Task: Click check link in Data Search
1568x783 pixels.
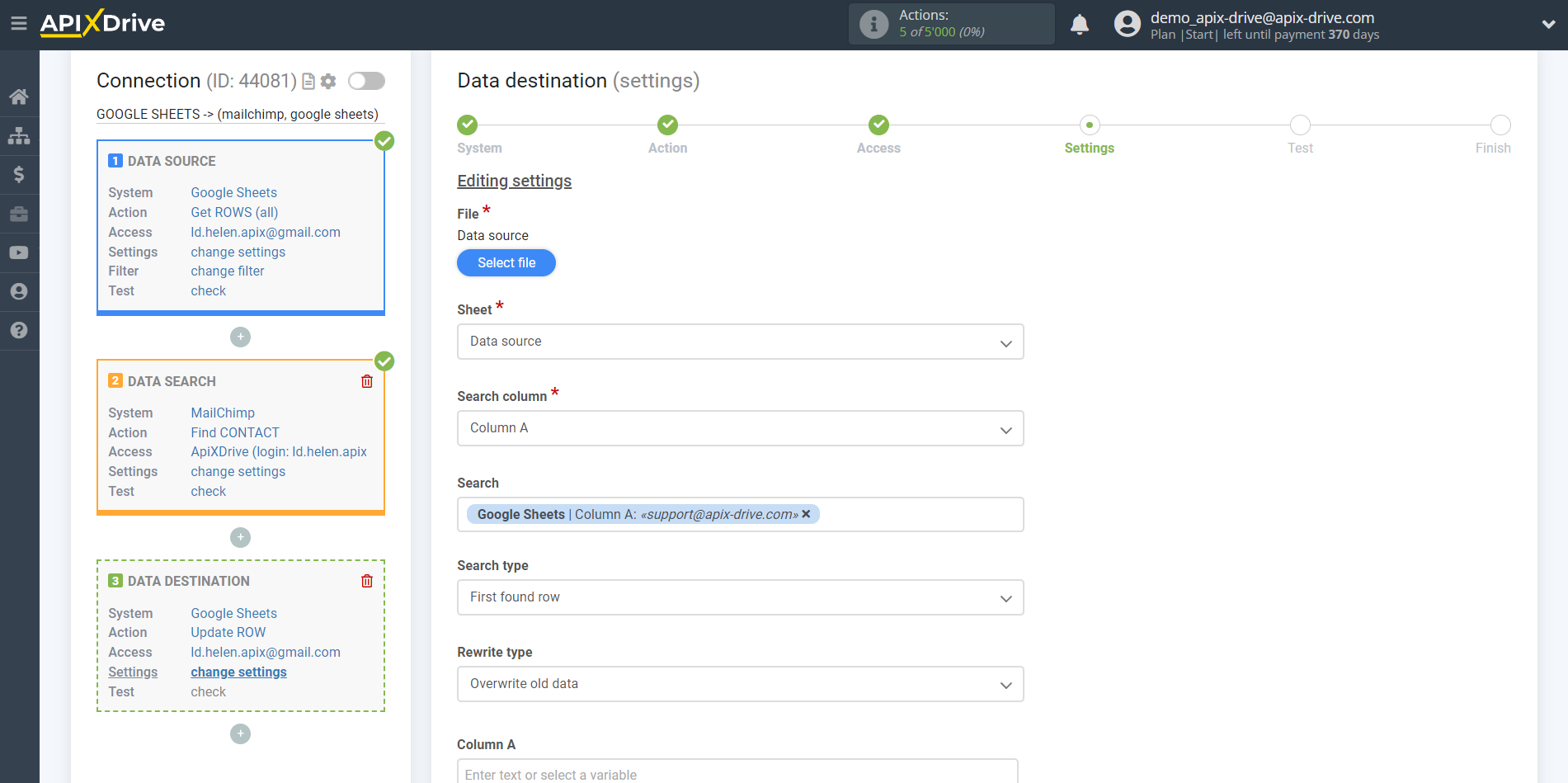Action: coord(208,491)
